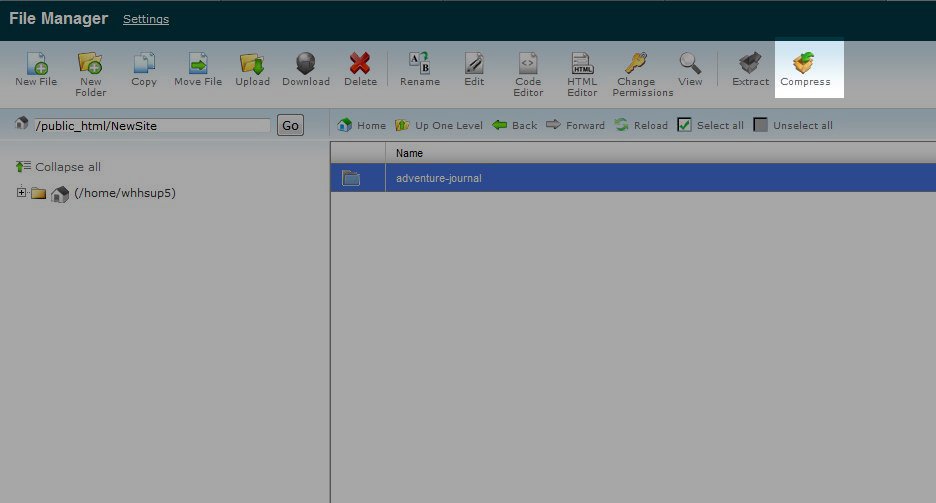Collapse all folders in the tree
This screenshot has height=503, width=936.
coord(59,167)
